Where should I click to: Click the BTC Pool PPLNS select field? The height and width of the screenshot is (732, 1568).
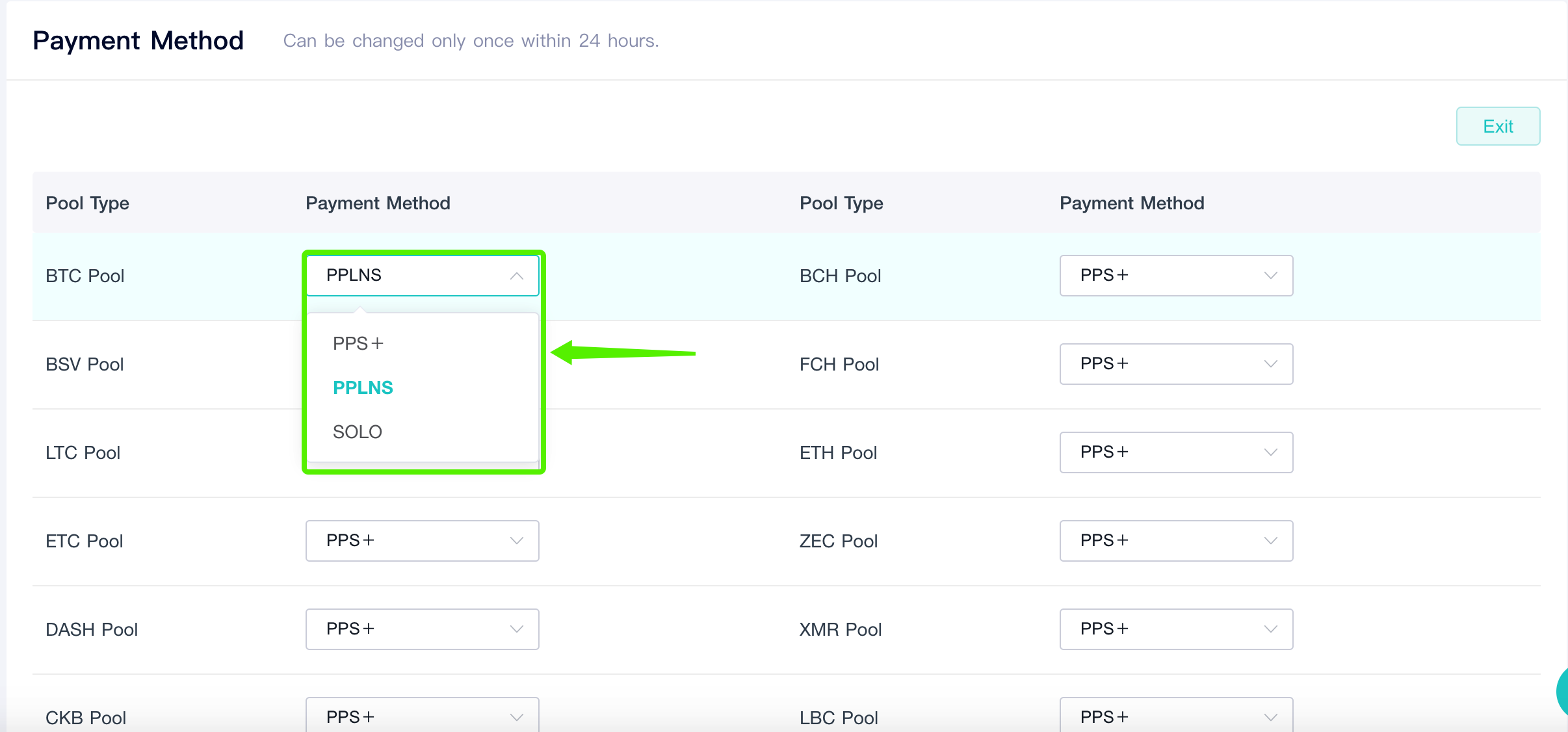click(x=423, y=276)
